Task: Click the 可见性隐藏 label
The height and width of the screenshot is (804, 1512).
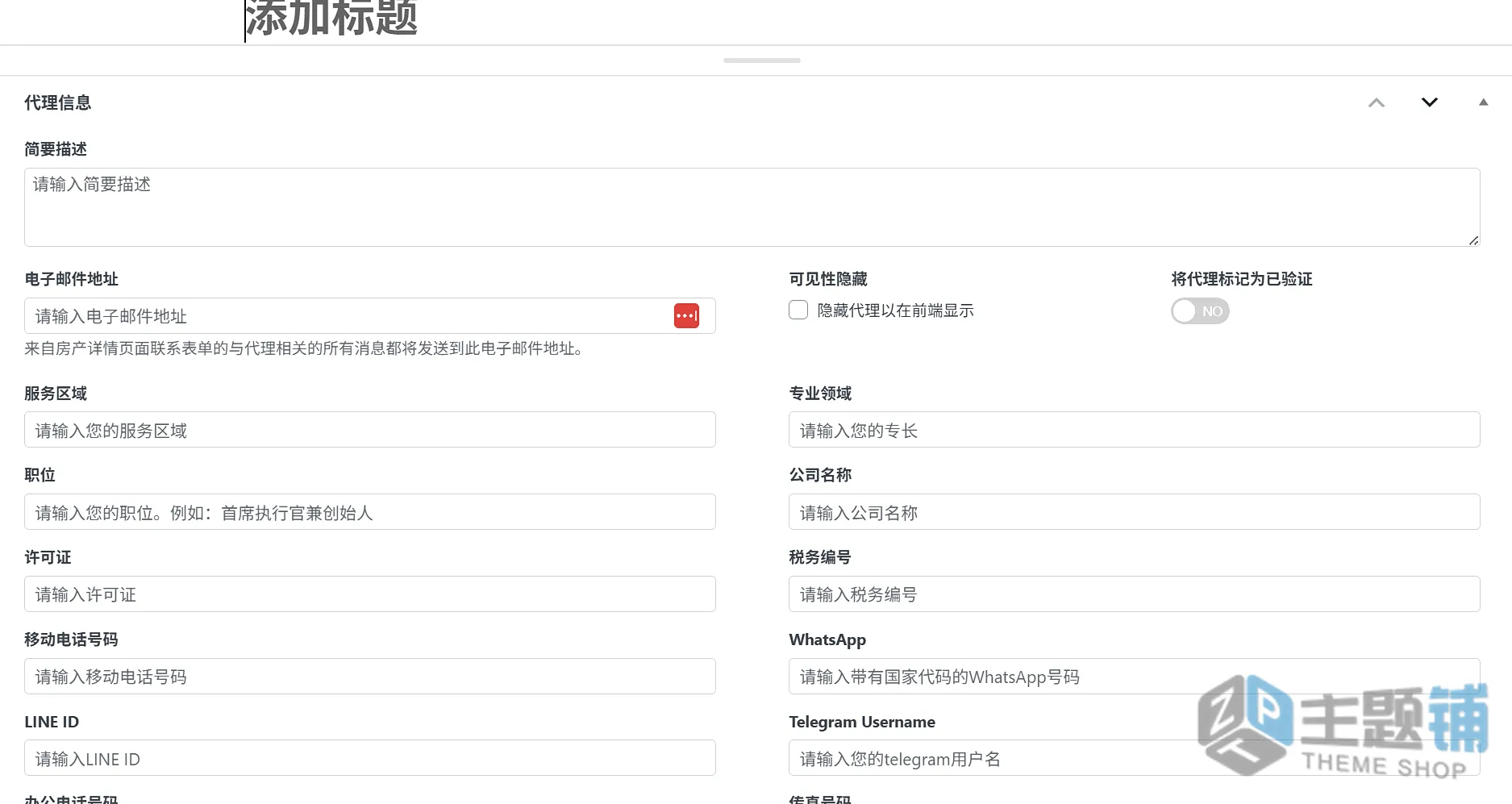Action: [828, 279]
